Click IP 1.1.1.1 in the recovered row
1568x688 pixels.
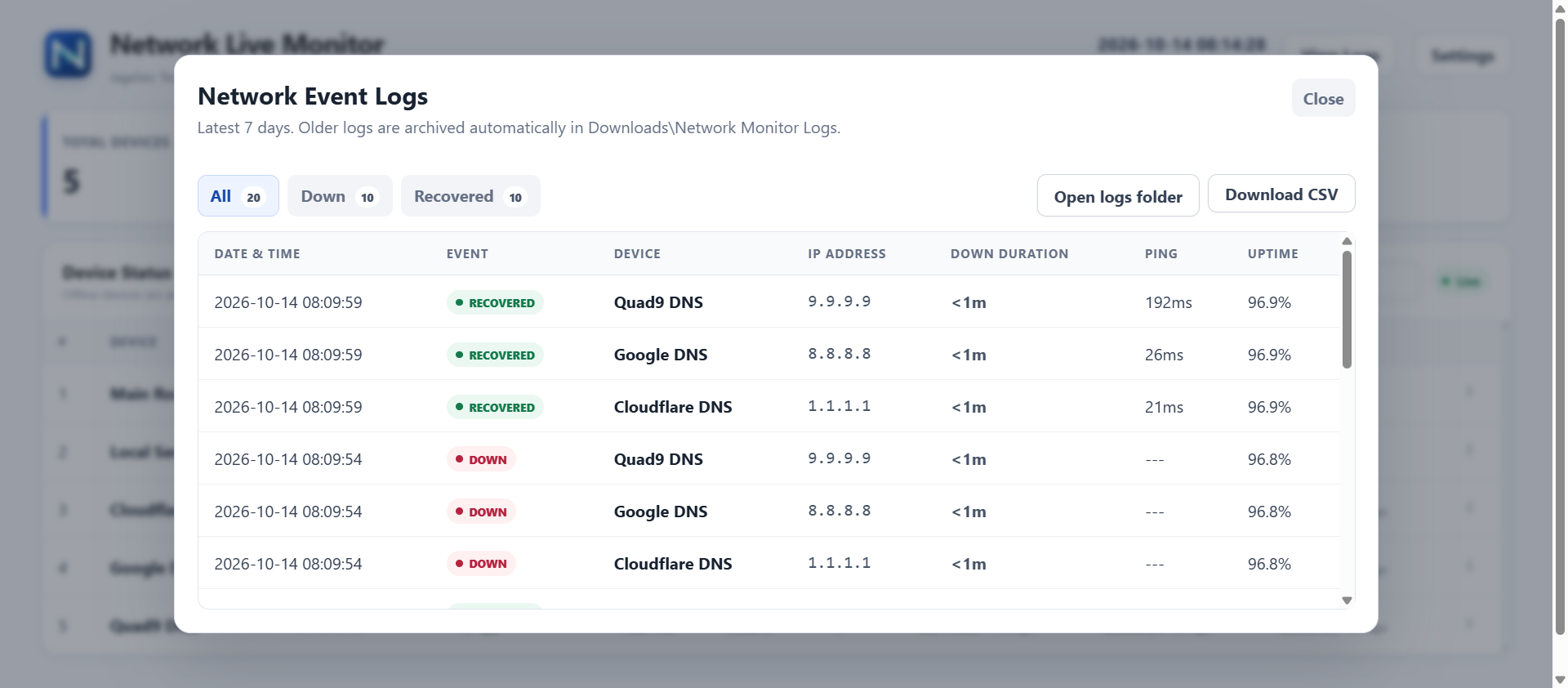pyautogui.click(x=840, y=406)
